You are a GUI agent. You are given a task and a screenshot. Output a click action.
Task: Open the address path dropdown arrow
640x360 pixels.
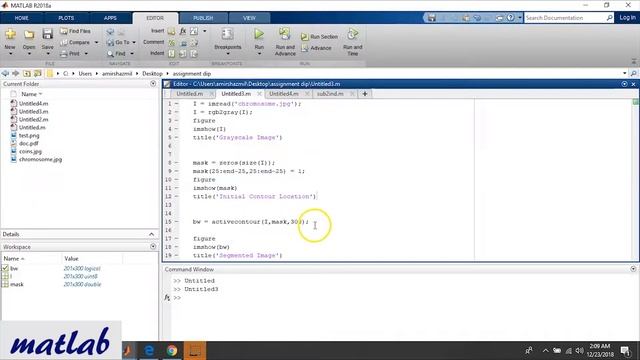(x=624, y=73)
